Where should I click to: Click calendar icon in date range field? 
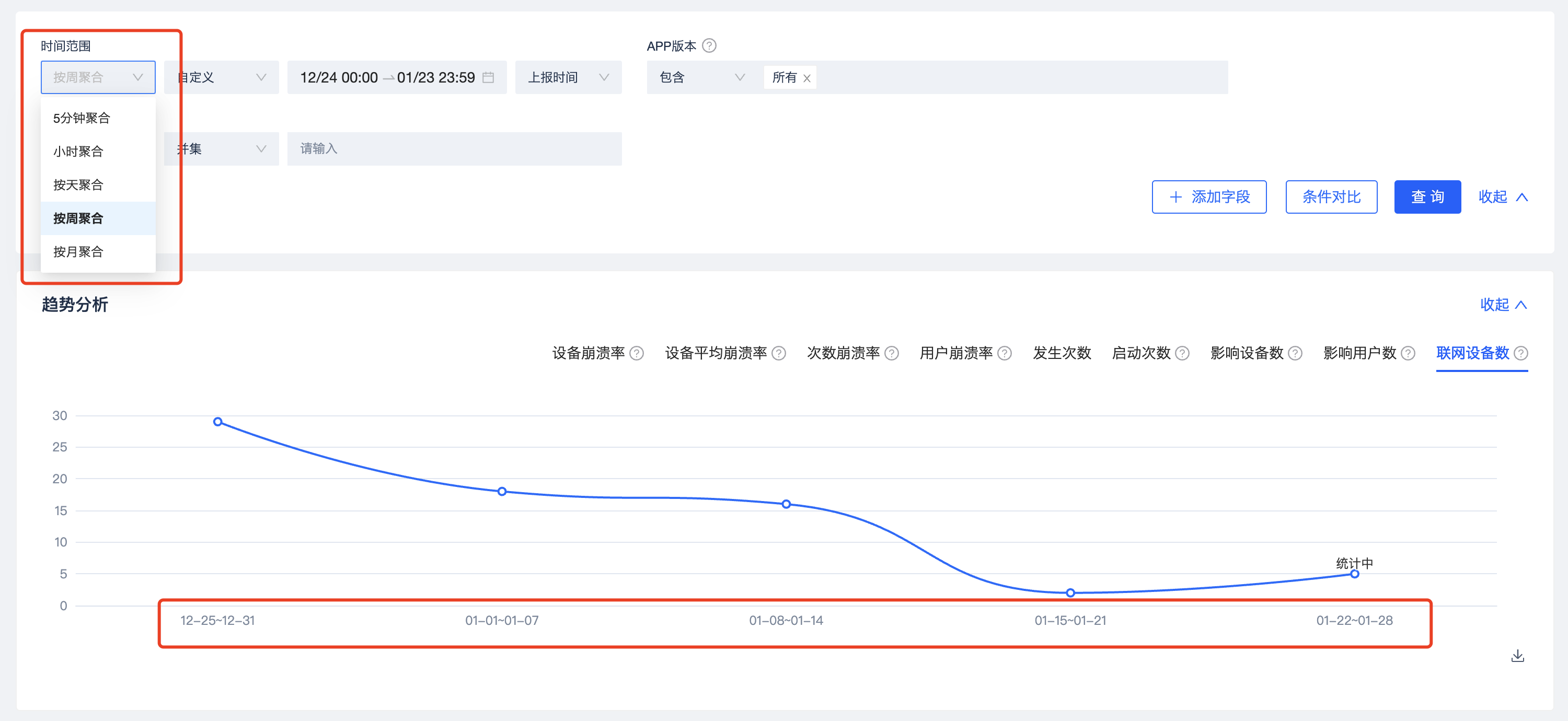tap(488, 77)
